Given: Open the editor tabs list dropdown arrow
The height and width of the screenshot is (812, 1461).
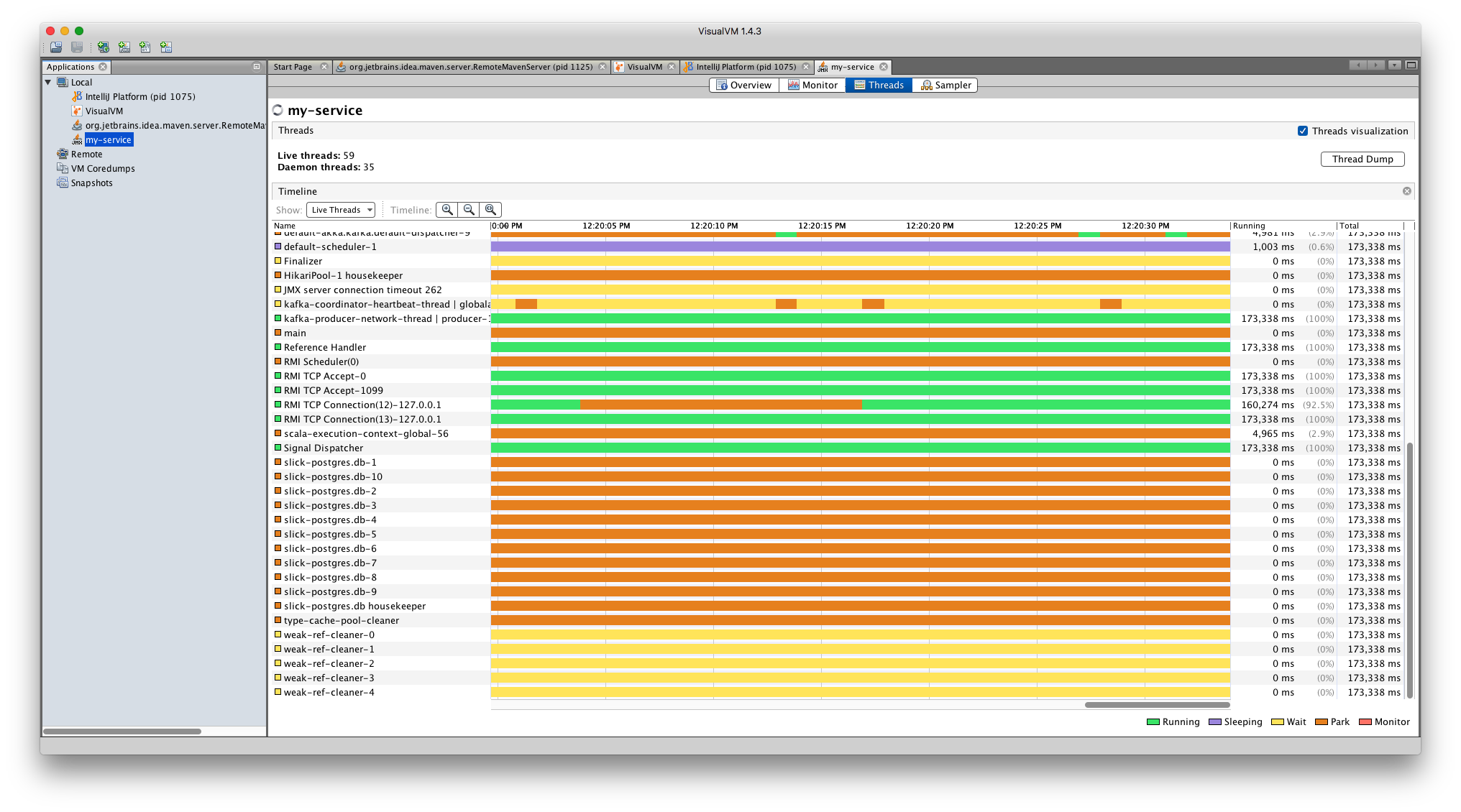Looking at the screenshot, I should [x=1394, y=65].
